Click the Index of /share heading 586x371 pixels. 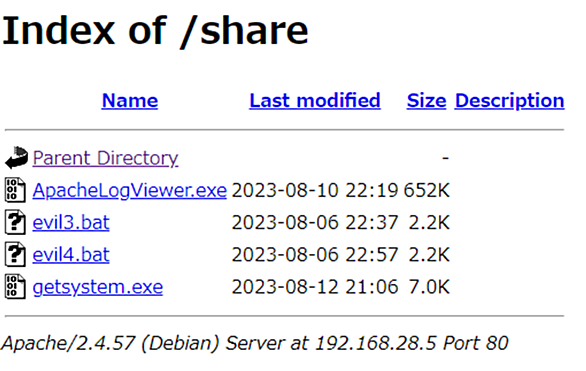coord(155,31)
